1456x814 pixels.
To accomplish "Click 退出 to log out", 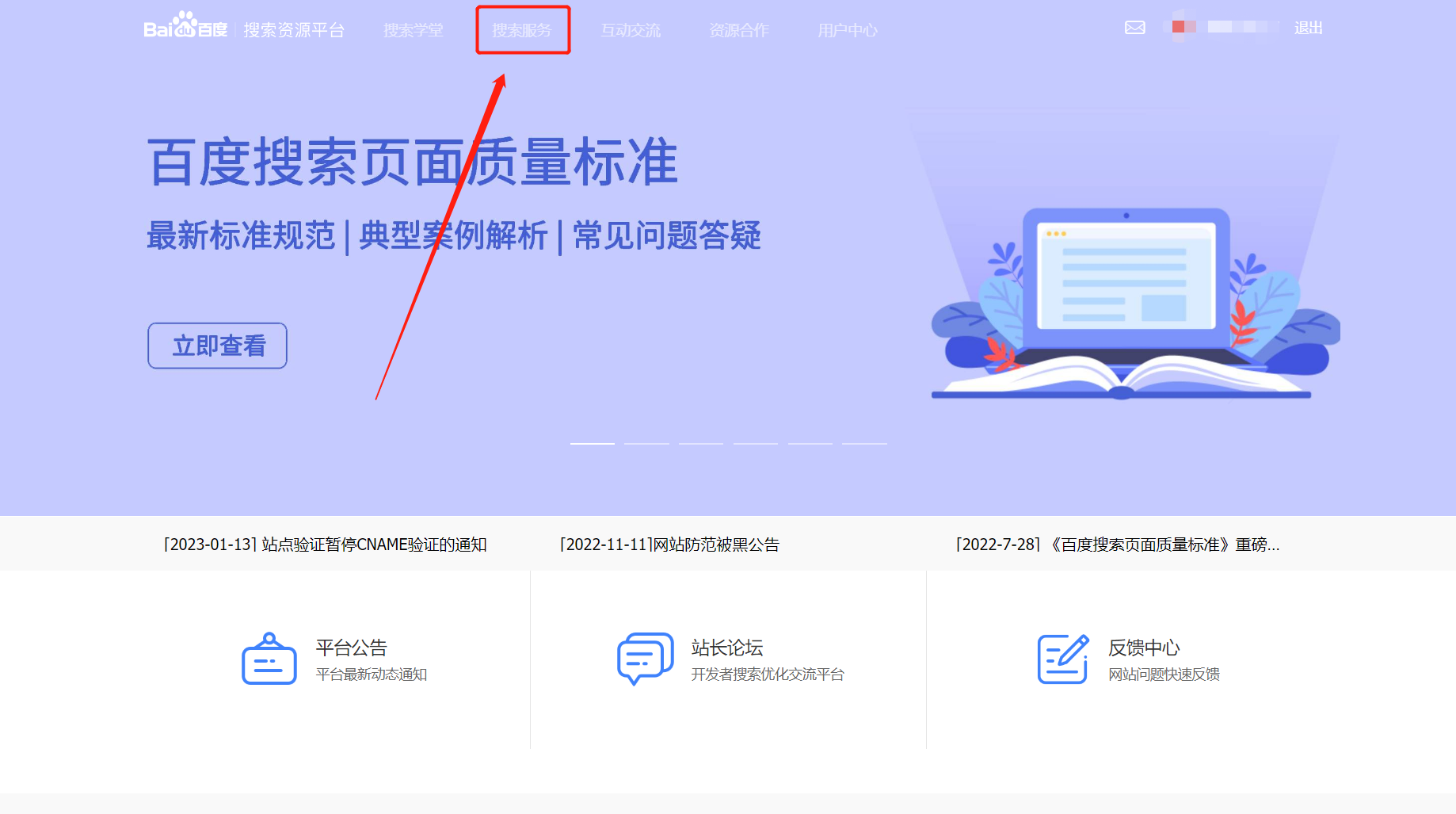I will (1308, 28).
